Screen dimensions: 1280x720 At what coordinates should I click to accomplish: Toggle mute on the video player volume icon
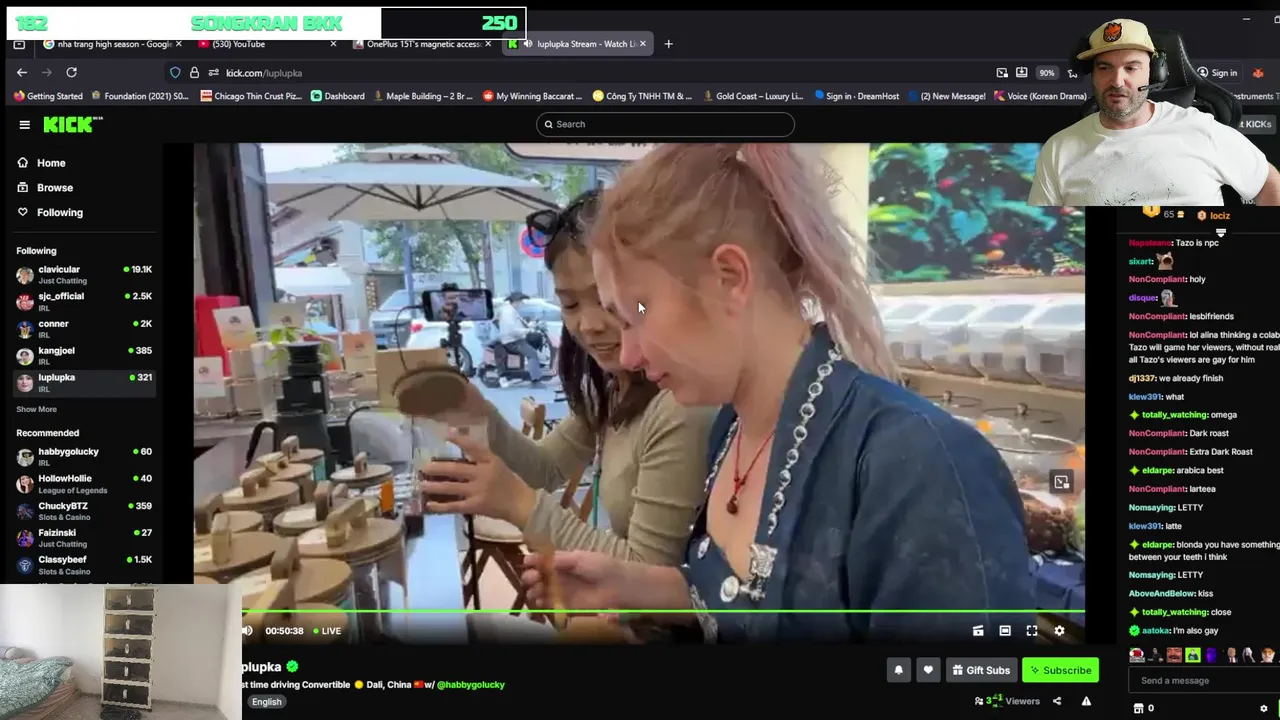point(247,631)
